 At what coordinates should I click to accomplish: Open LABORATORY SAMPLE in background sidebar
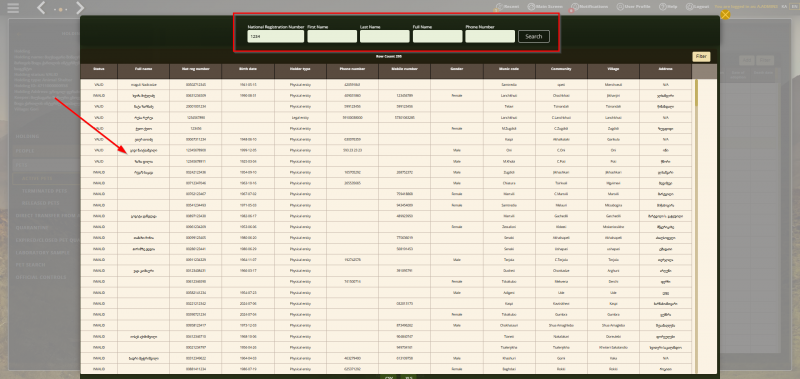[42, 252]
